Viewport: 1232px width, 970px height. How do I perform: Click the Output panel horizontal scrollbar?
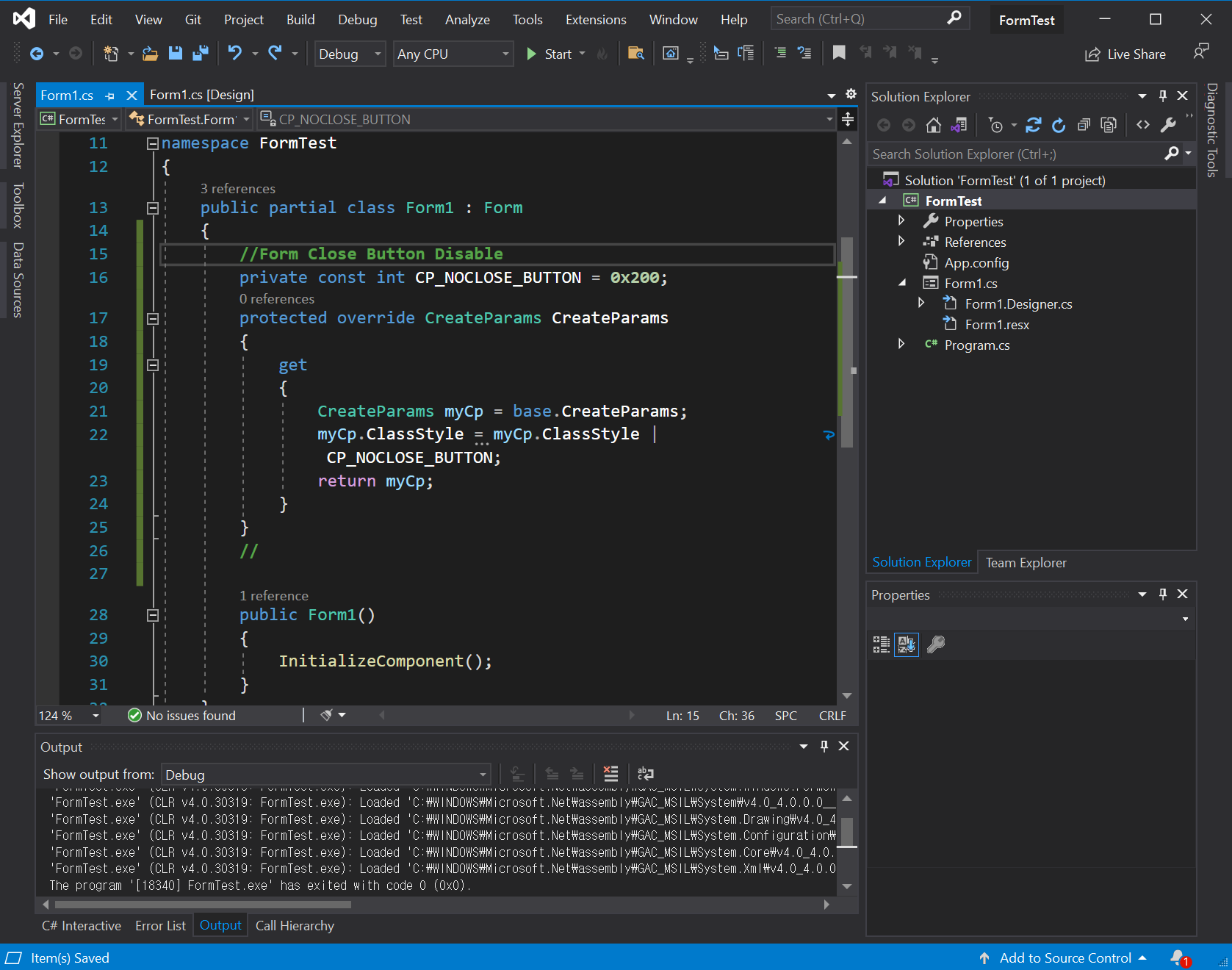tap(203, 905)
